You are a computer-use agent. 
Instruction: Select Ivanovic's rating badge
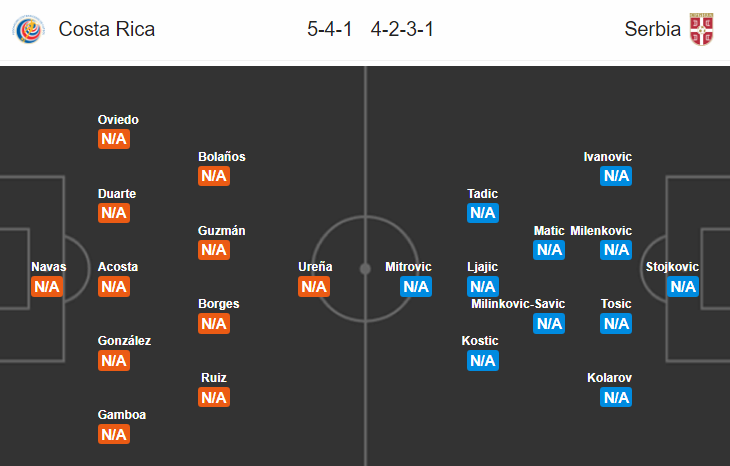[616, 176]
